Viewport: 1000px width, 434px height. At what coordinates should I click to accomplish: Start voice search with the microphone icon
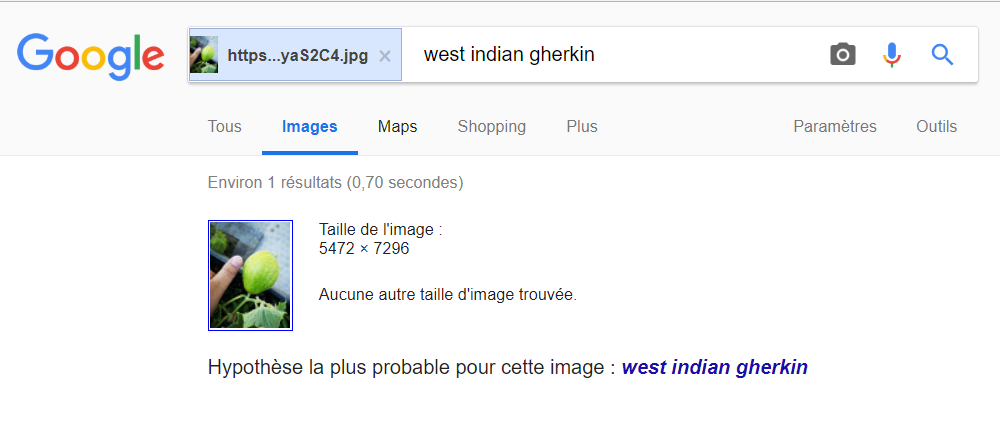[892, 54]
